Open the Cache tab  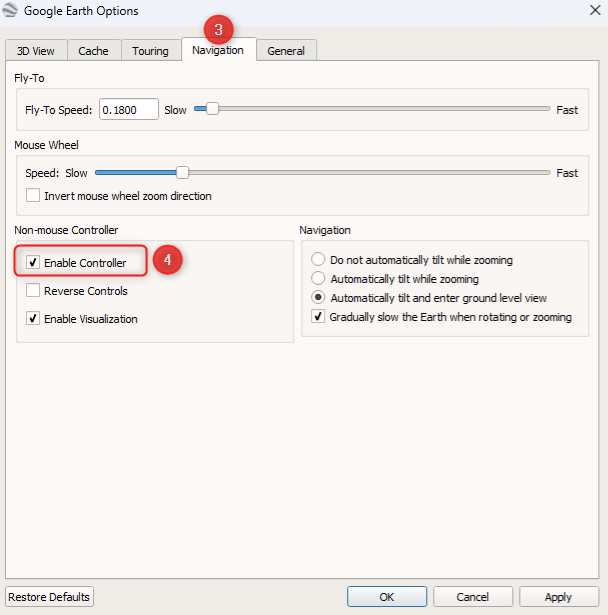[x=94, y=51]
